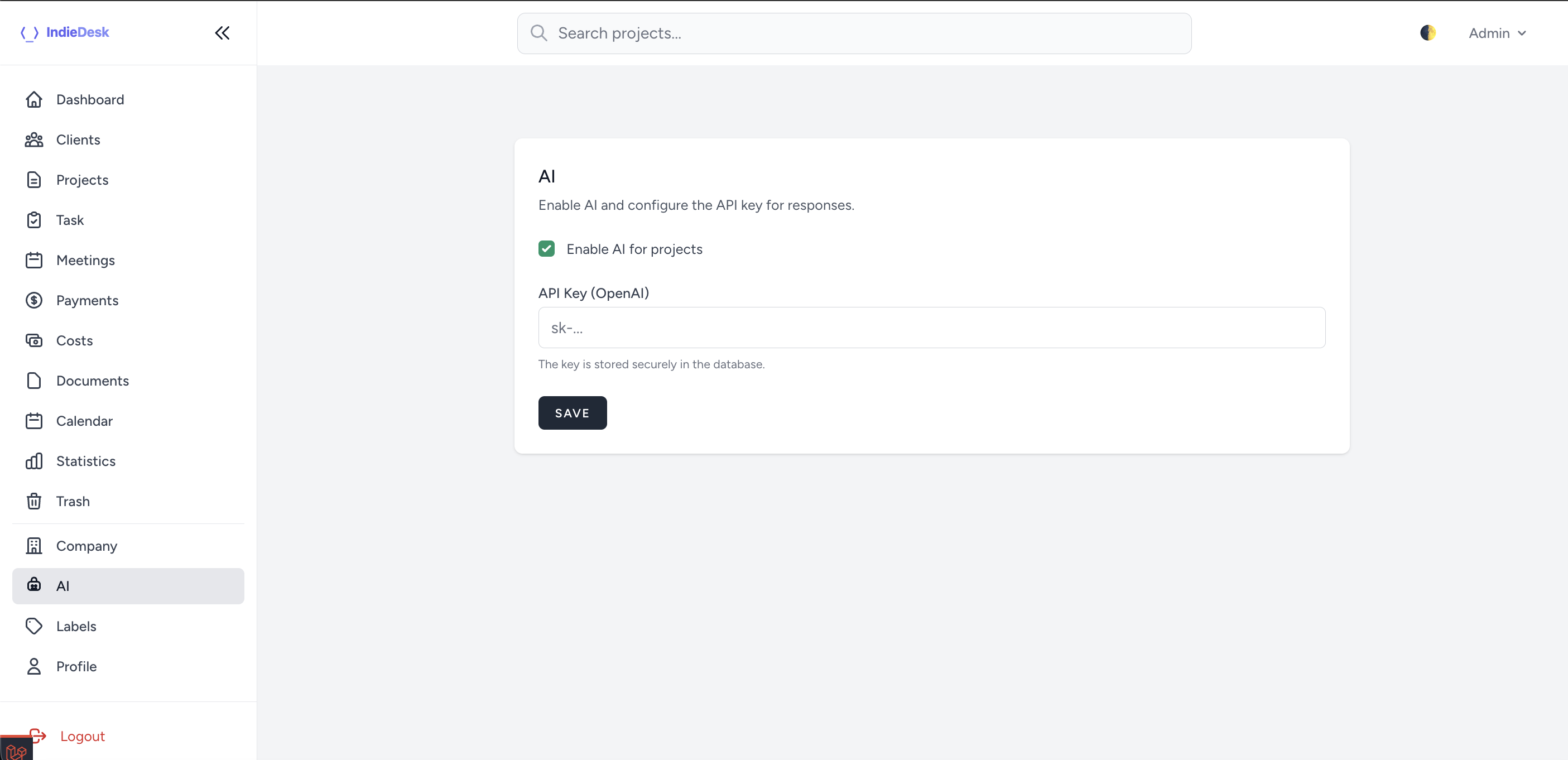The image size is (1568, 760).
Task: Uncheck Enable AI for projects checkbox
Action: click(546, 248)
